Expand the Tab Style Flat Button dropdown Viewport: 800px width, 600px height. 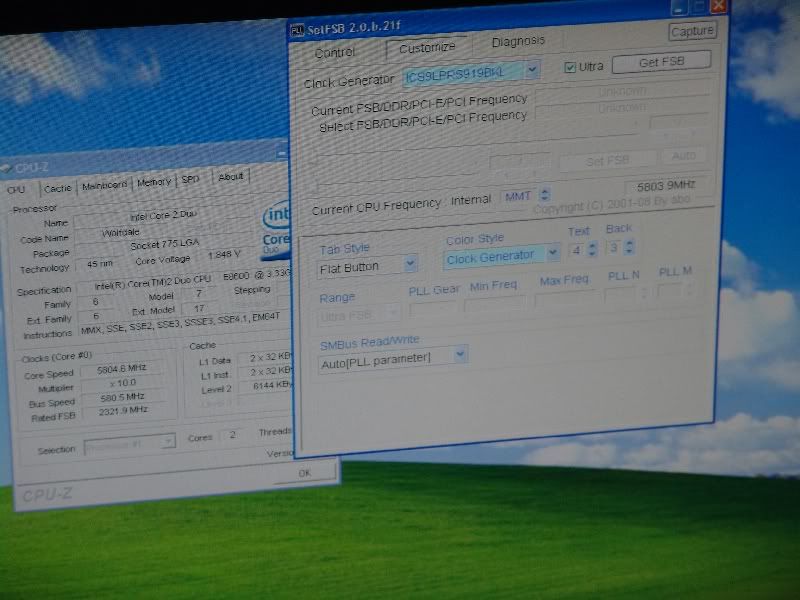409,266
